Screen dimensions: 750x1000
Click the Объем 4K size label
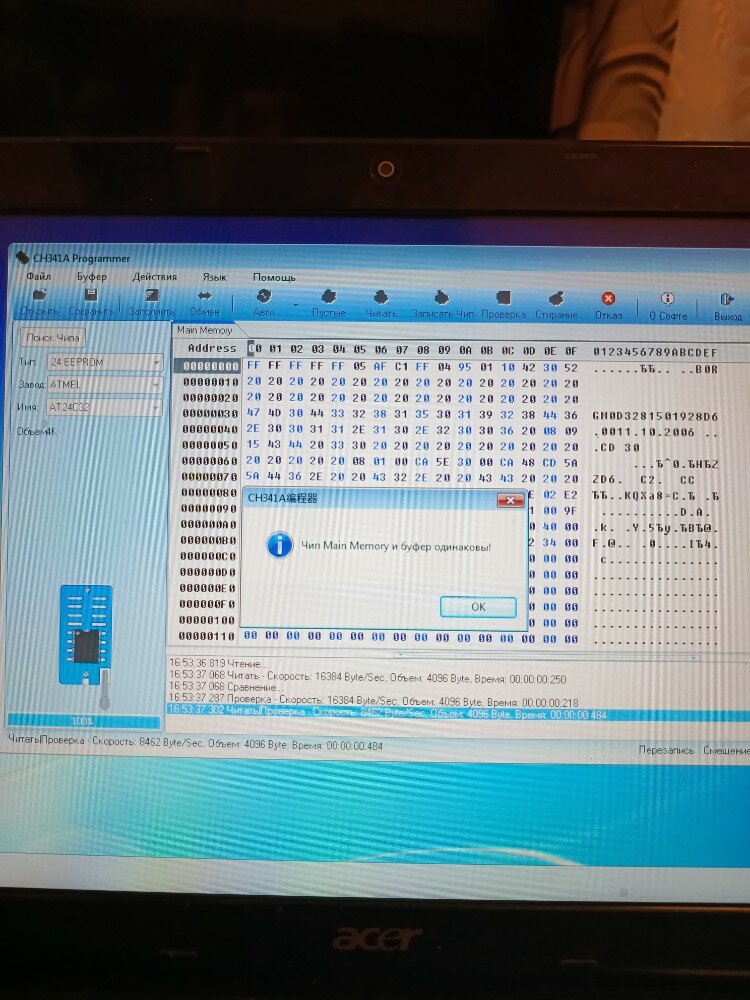36,432
